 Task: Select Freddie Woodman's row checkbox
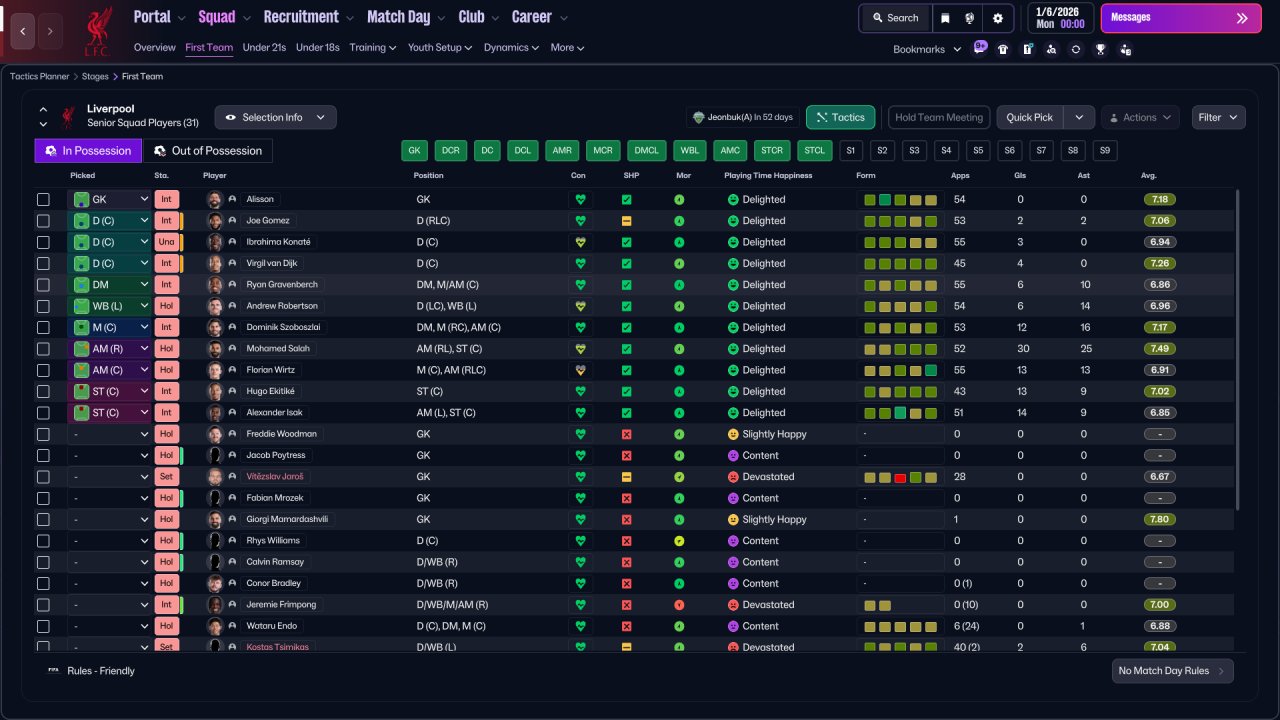point(43,434)
